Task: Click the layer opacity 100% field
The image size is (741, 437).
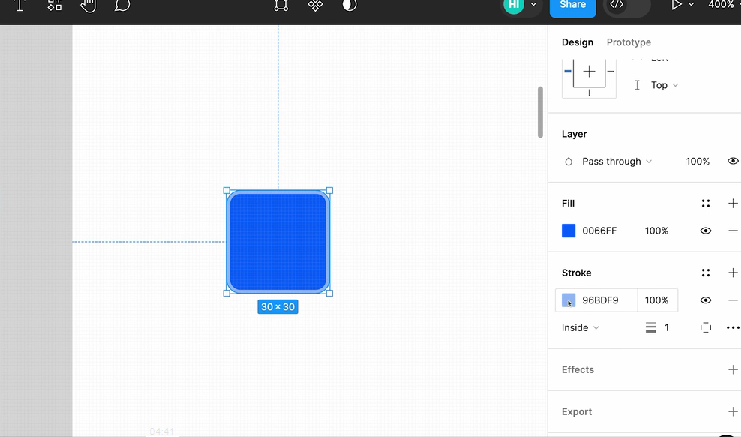Action: (698, 162)
